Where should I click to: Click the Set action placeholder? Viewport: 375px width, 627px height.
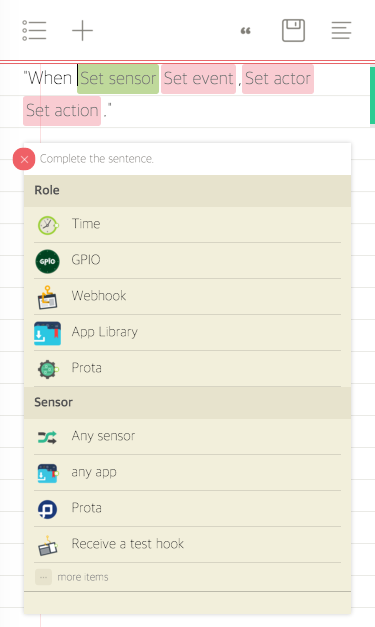click(62, 111)
